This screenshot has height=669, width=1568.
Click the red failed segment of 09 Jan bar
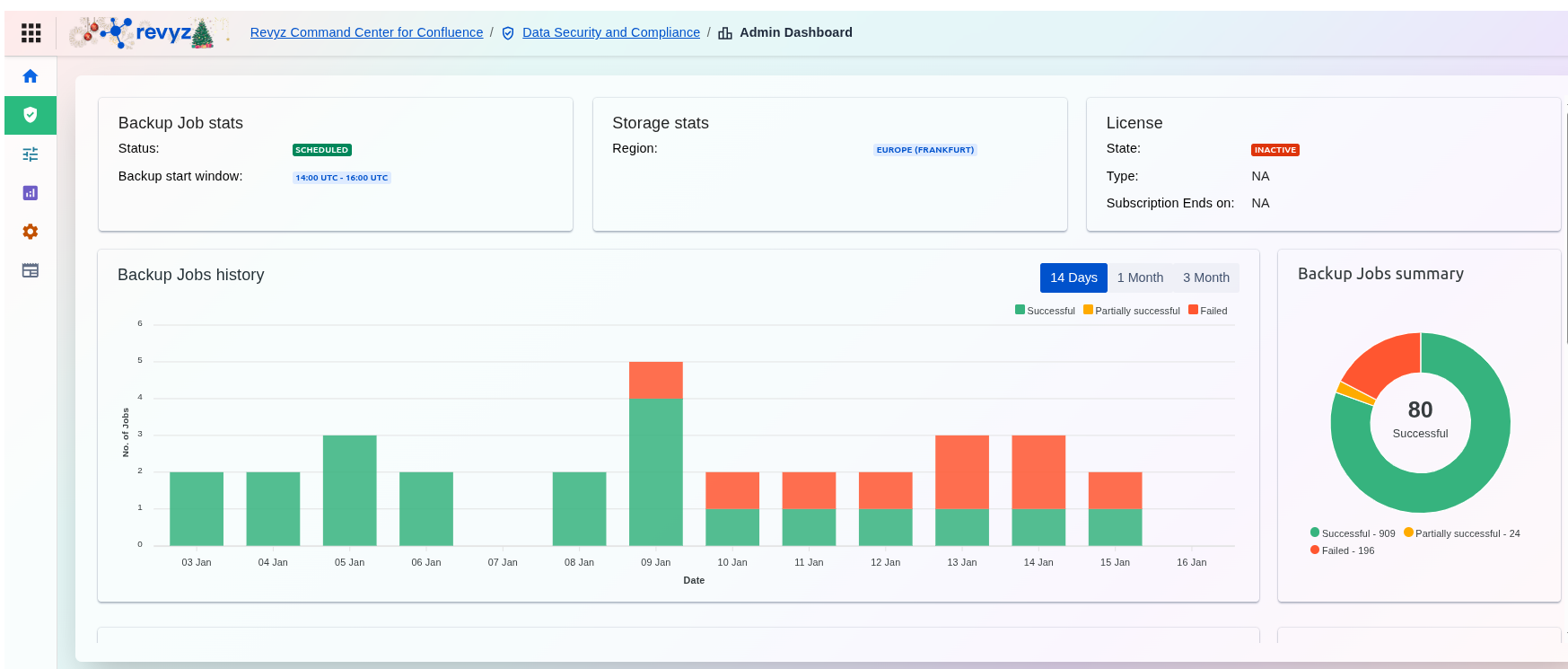point(655,380)
